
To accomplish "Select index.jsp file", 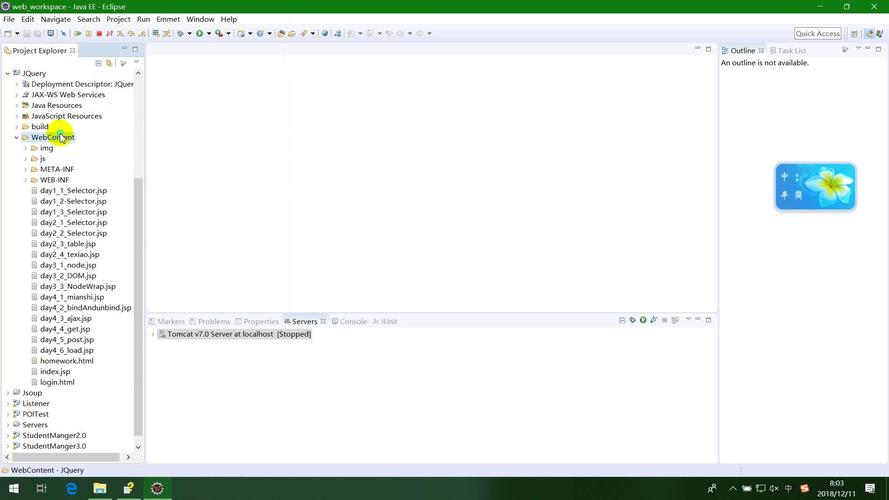I will point(55,372).
